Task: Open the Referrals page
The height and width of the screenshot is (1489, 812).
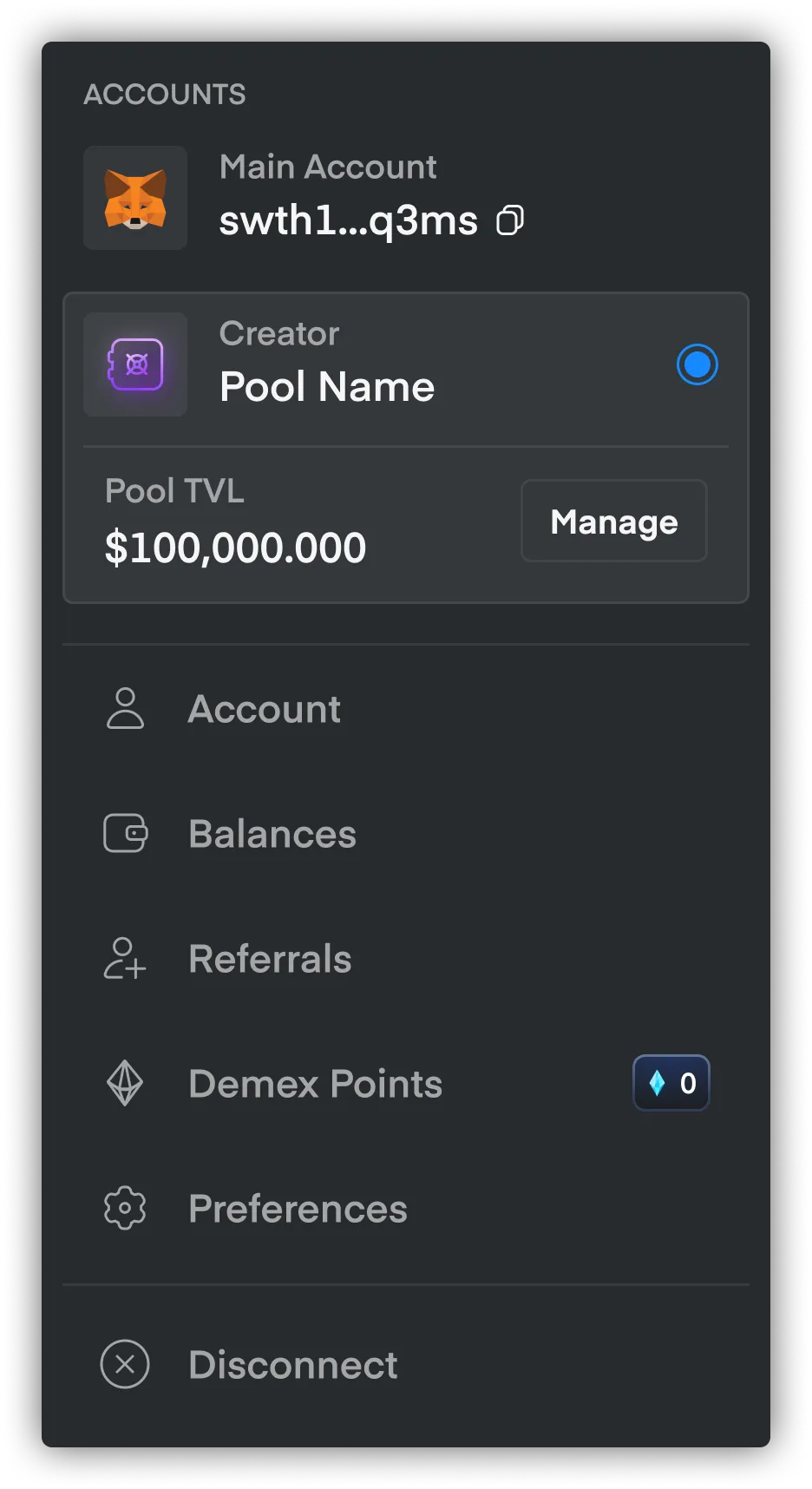Action: (406, 958)
